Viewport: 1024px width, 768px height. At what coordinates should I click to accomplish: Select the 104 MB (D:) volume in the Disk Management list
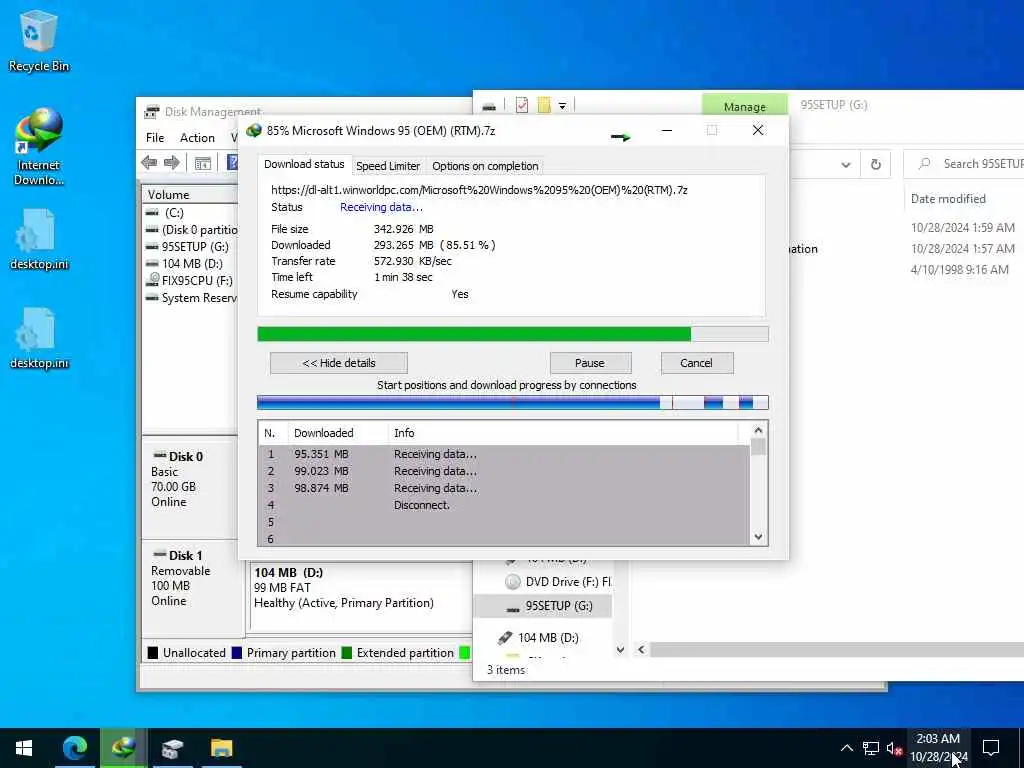(191, 264)
